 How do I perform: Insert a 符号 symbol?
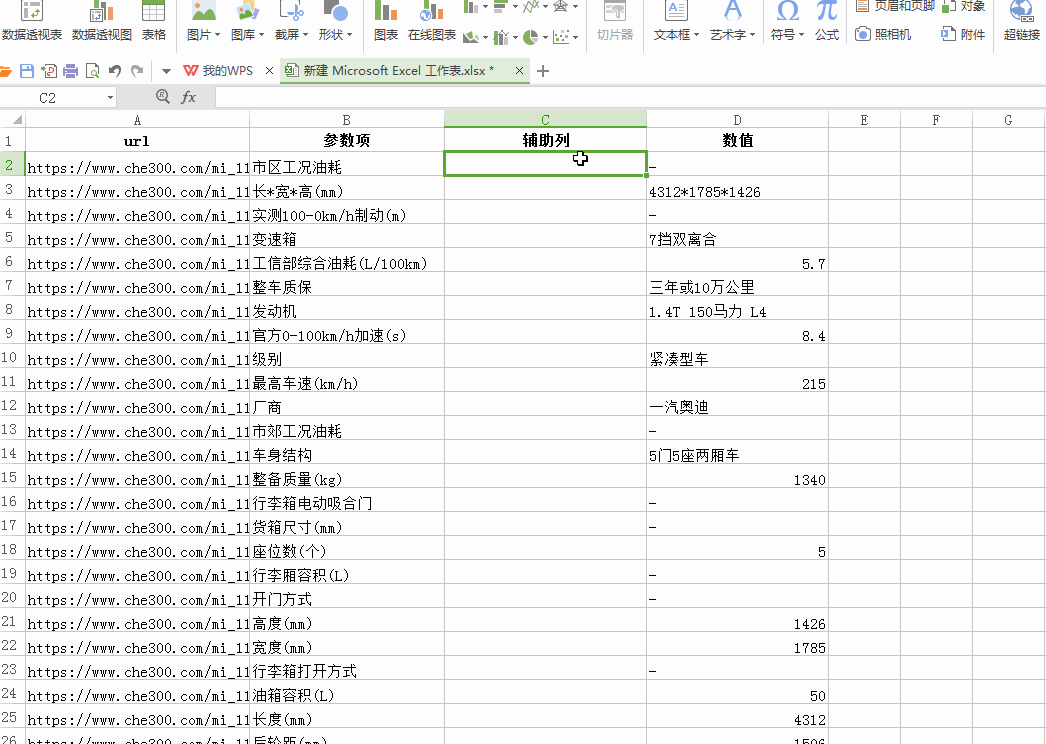point(787,21)
